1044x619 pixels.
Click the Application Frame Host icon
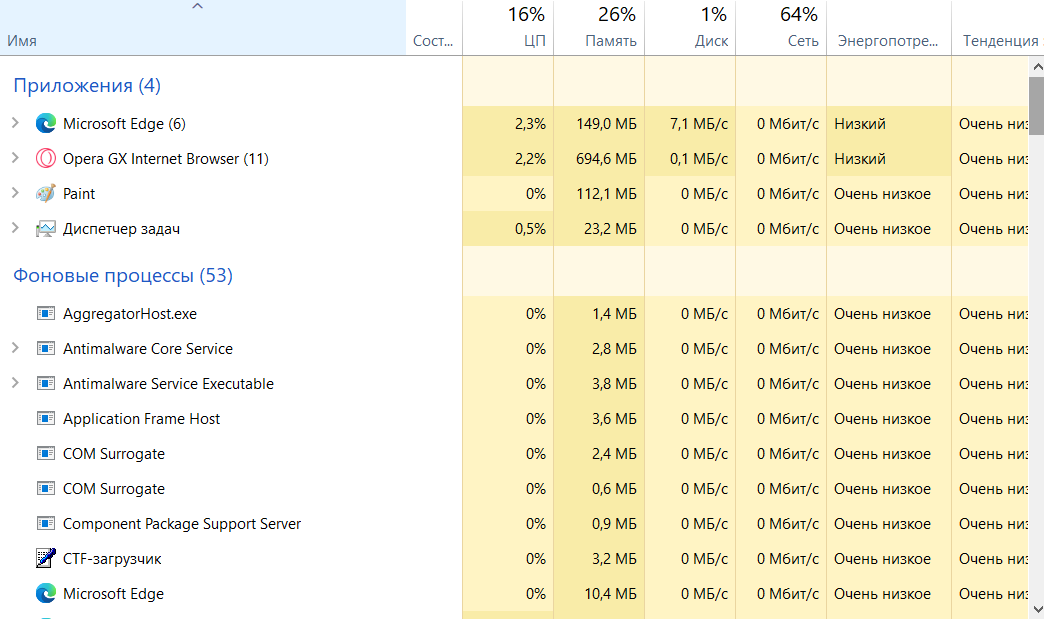pos(45,419)
